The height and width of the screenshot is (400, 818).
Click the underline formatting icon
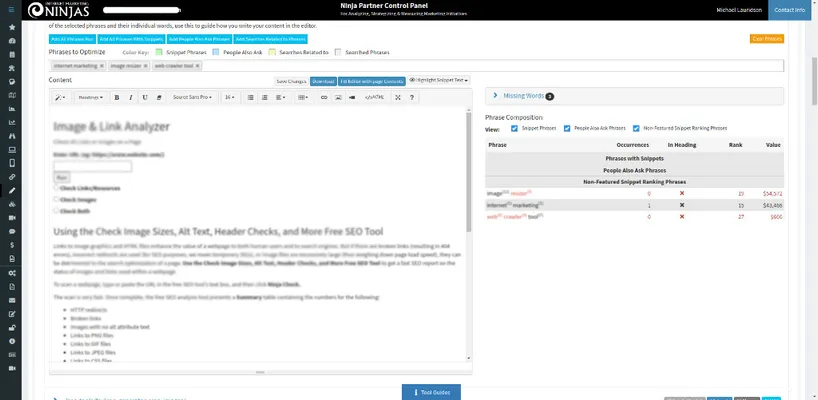(145, 97)
